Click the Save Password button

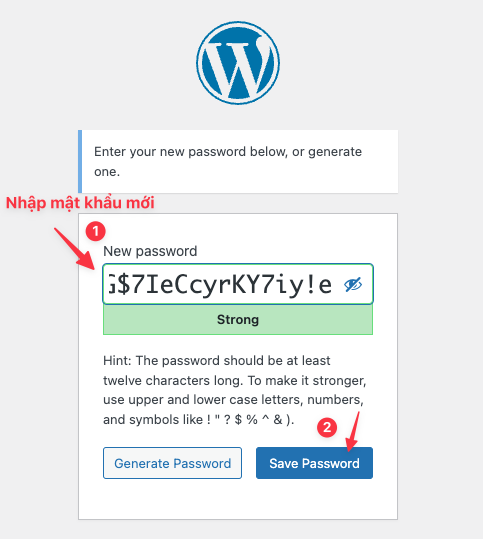314,463
